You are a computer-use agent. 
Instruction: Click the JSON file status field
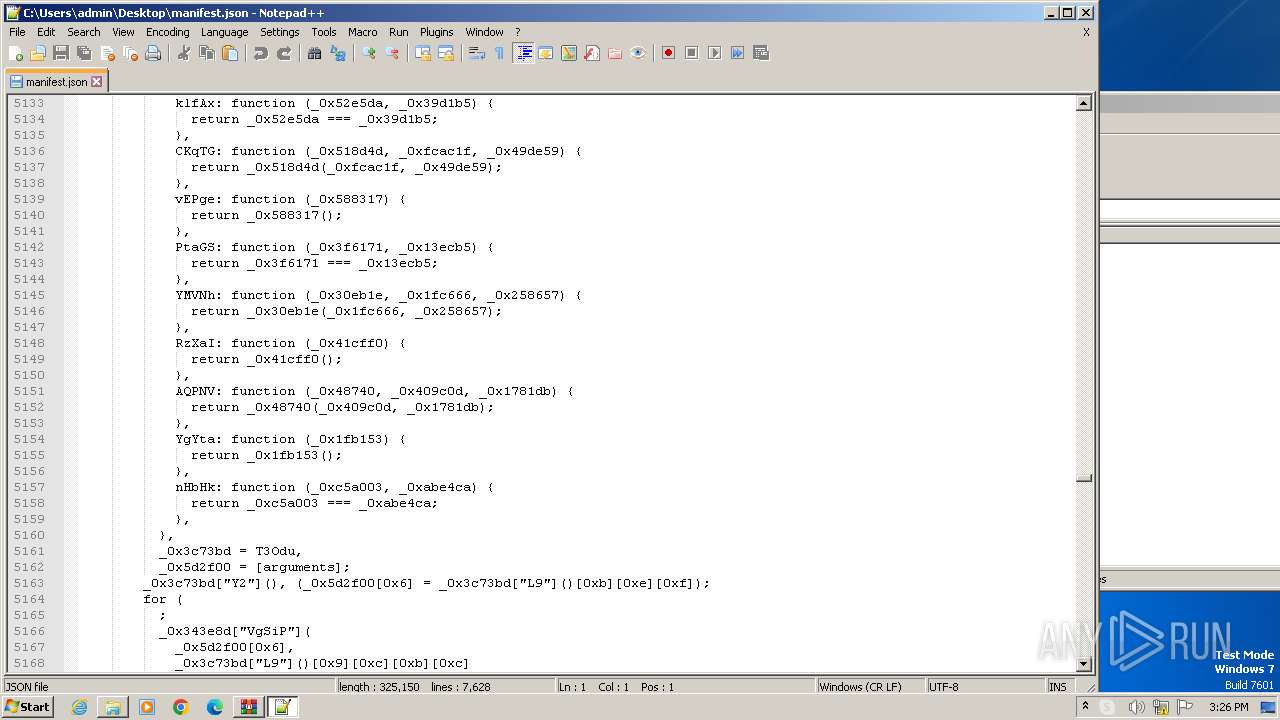[169, 687]
